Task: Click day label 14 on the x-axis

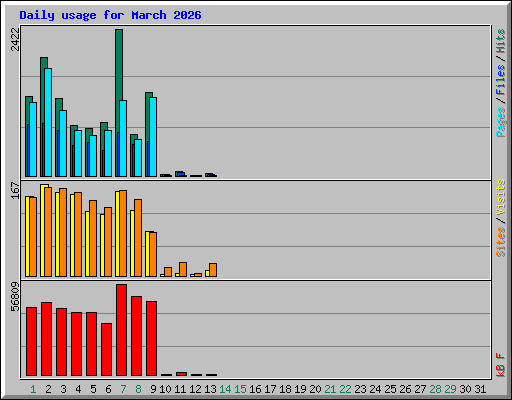Action: (225, 389)
